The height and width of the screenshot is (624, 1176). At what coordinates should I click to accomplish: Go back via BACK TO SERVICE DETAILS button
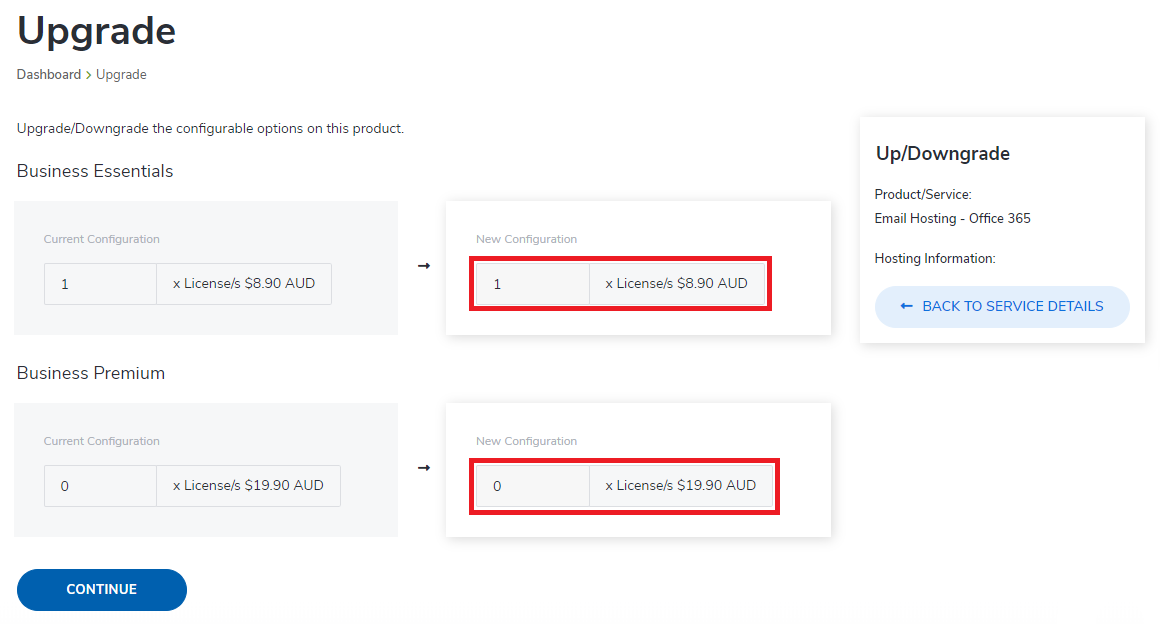(1002, 307)
